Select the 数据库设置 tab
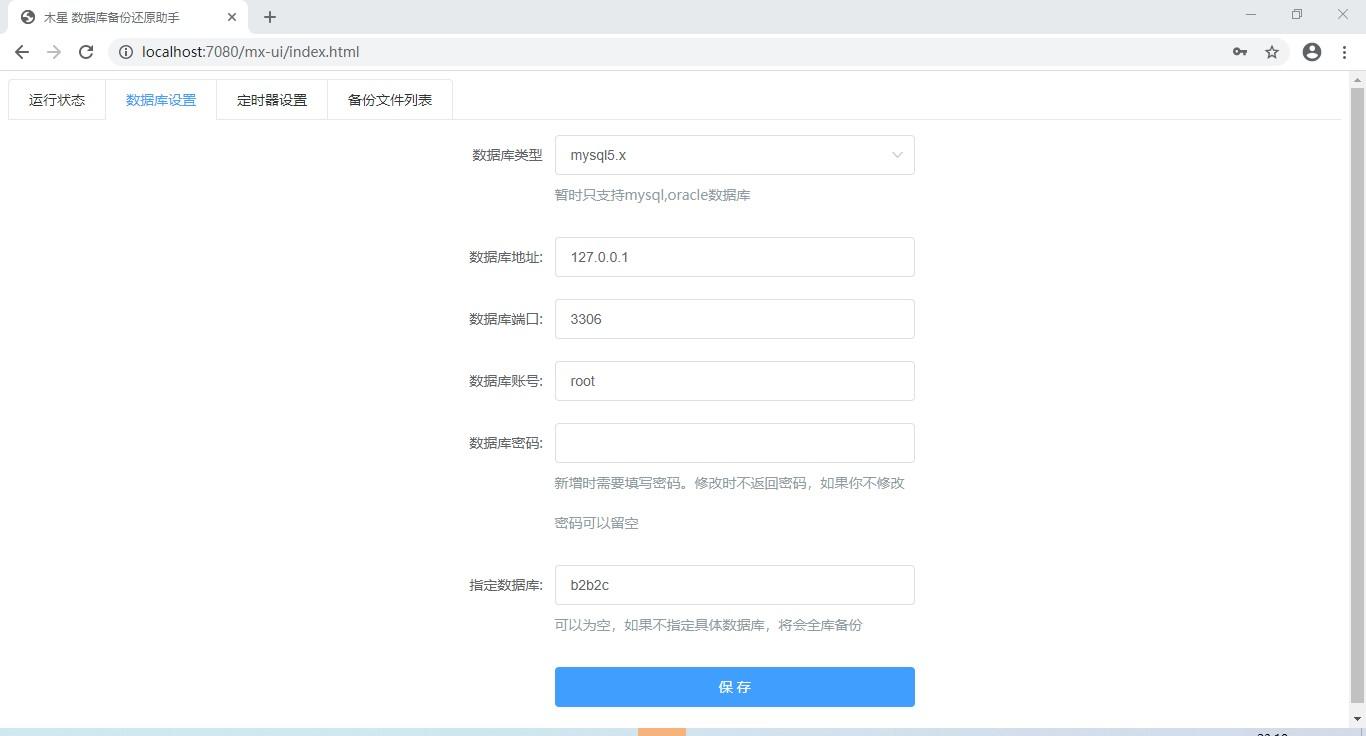This screenshot has height=736, width=1366. click(x=161, y=100)
